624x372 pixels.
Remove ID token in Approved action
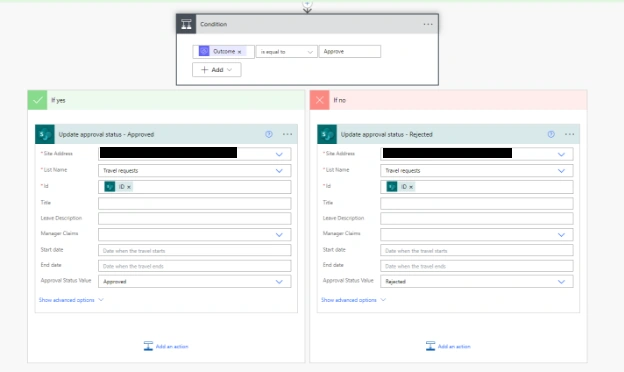(x=129, y=187)
